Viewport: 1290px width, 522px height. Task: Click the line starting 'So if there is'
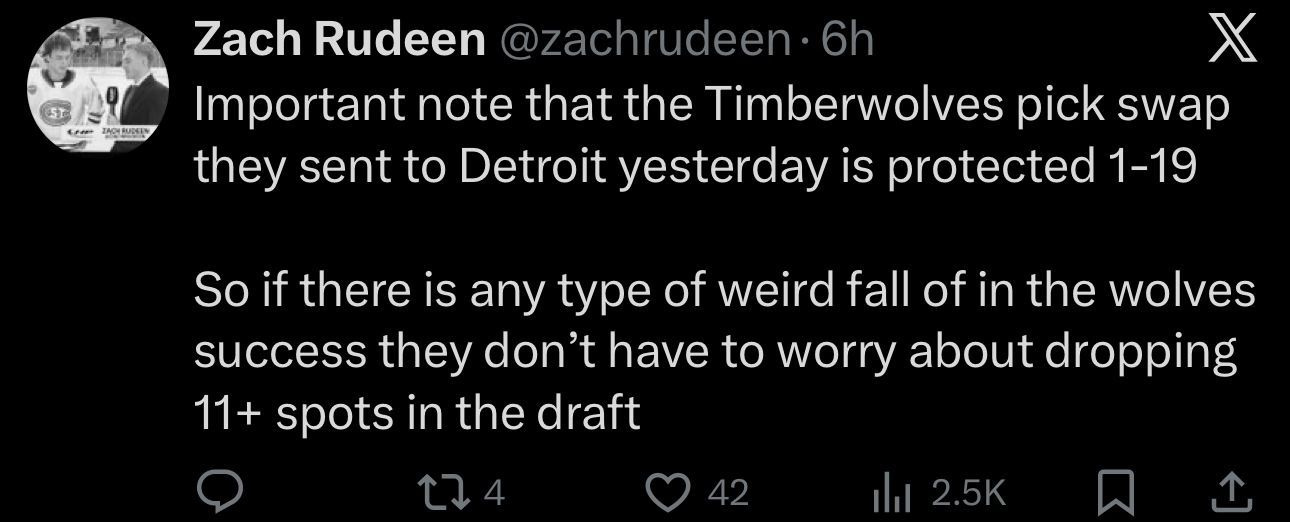(x=723, y=293)
